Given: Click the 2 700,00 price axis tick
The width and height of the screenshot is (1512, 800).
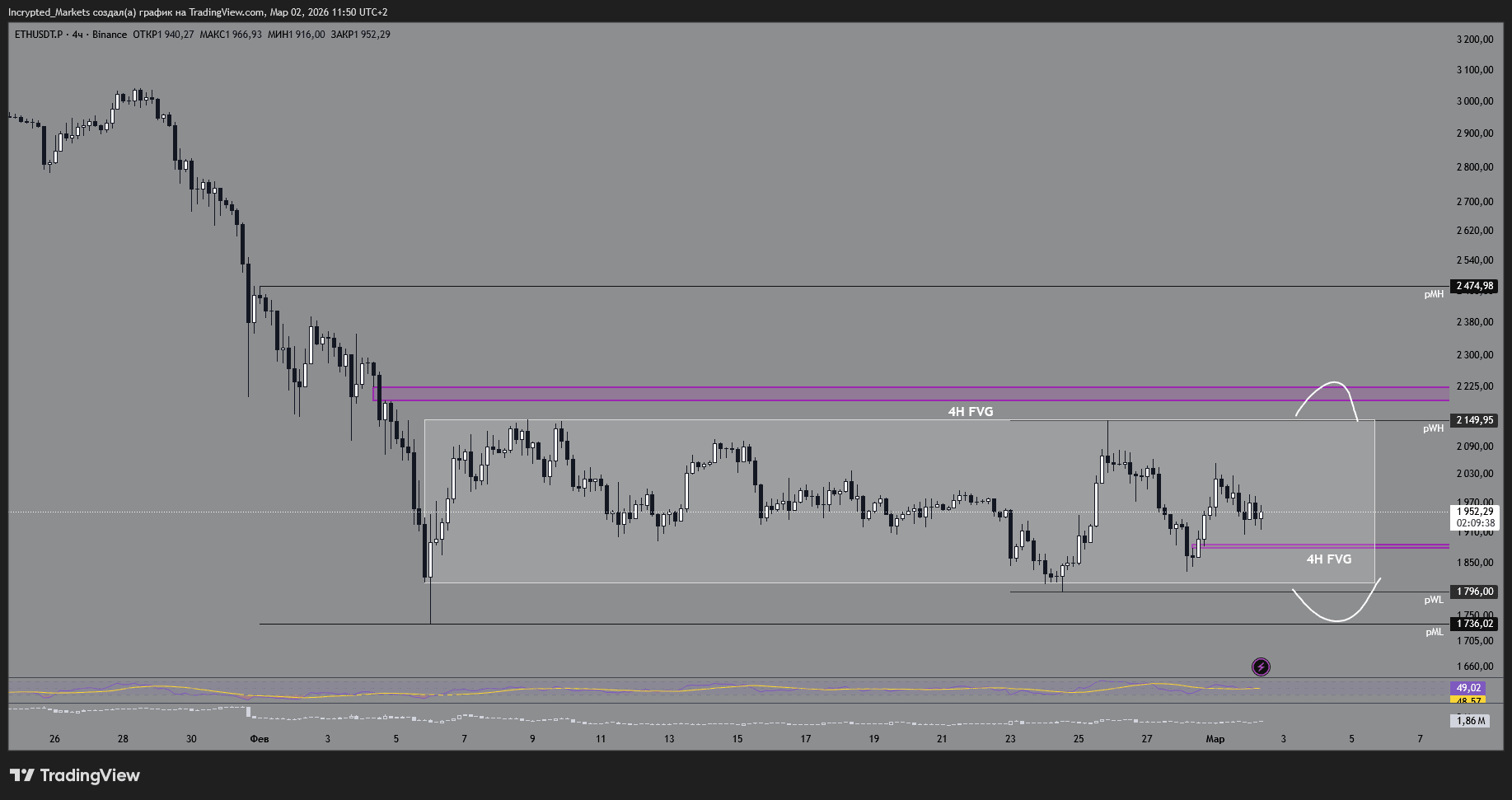Looking at the screenshot, I should point(1475,202).
